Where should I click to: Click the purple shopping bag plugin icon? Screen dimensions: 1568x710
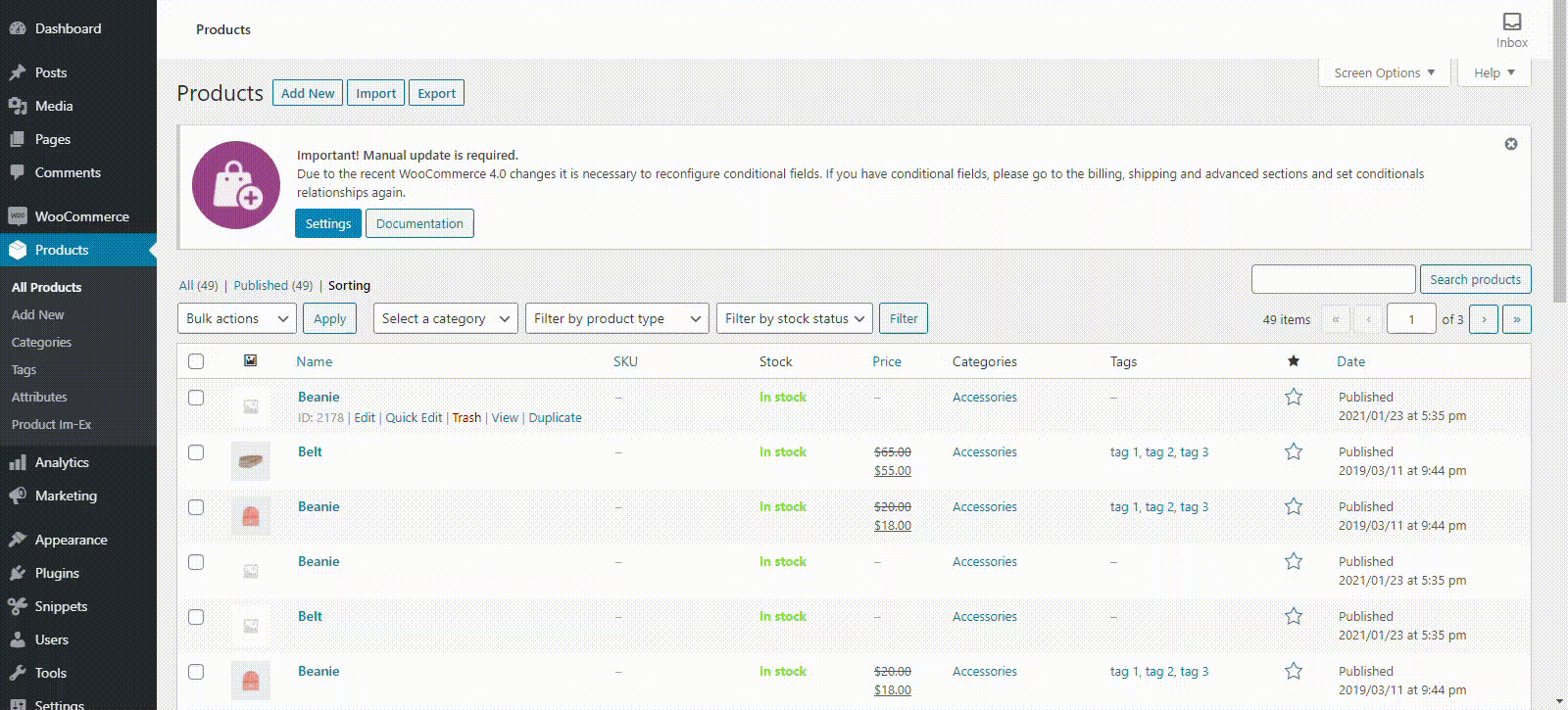pos(236,185)
